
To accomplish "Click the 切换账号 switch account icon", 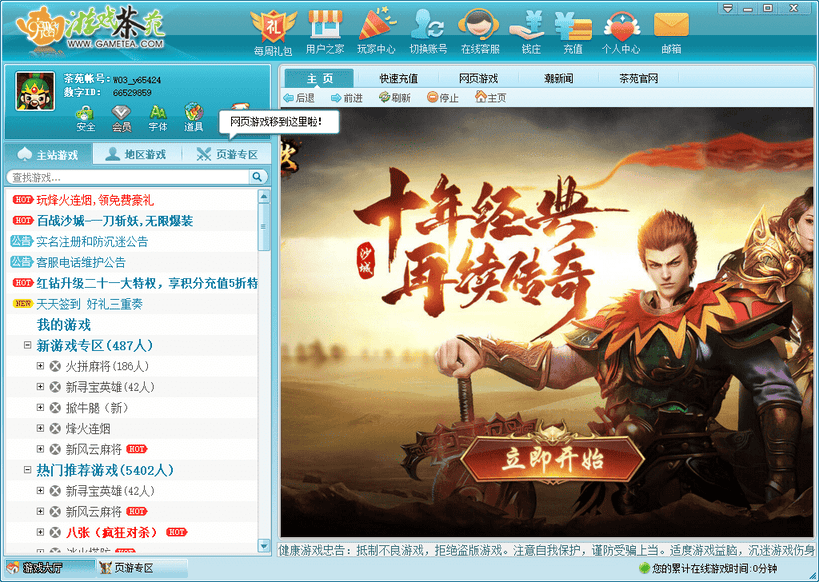I will [x=428, y=26].
